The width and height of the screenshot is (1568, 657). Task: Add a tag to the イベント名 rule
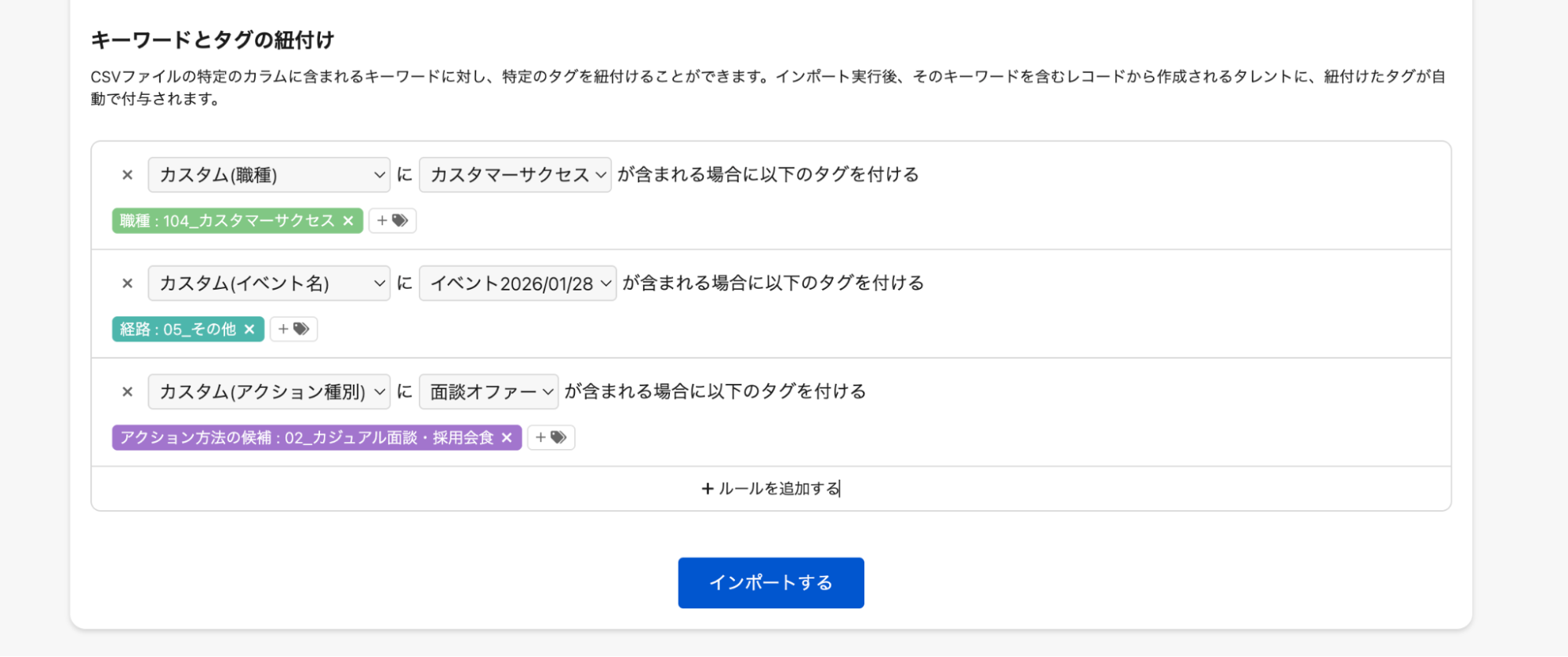click(293, 330)
